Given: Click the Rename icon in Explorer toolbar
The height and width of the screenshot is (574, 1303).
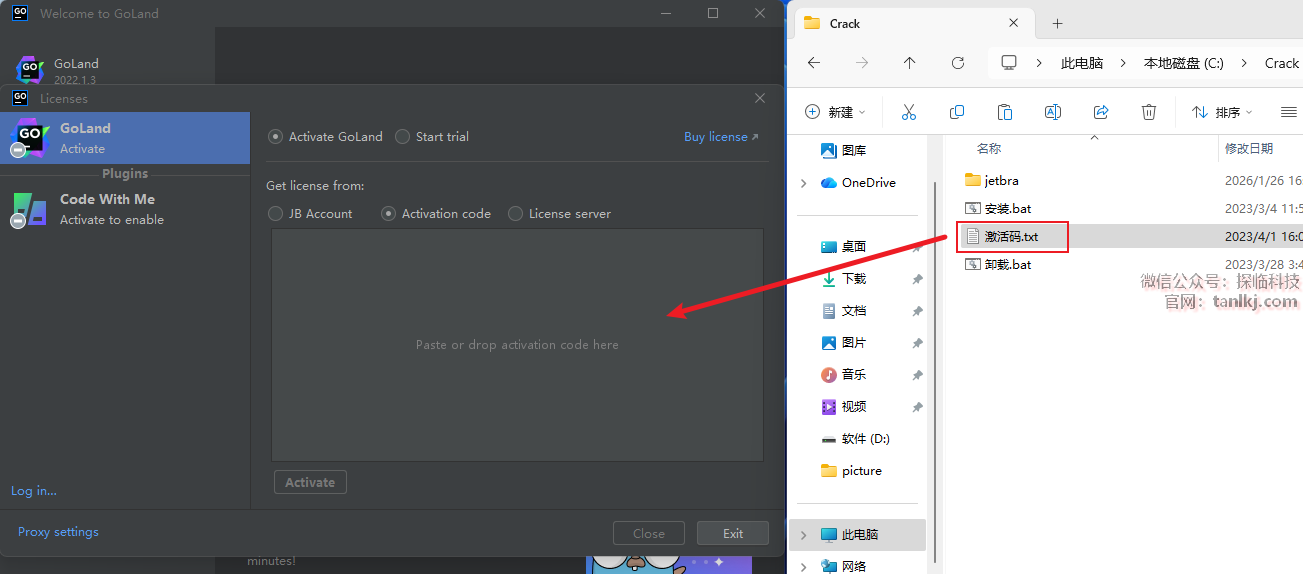Looking at the screenshot, I should [1052, 112].
